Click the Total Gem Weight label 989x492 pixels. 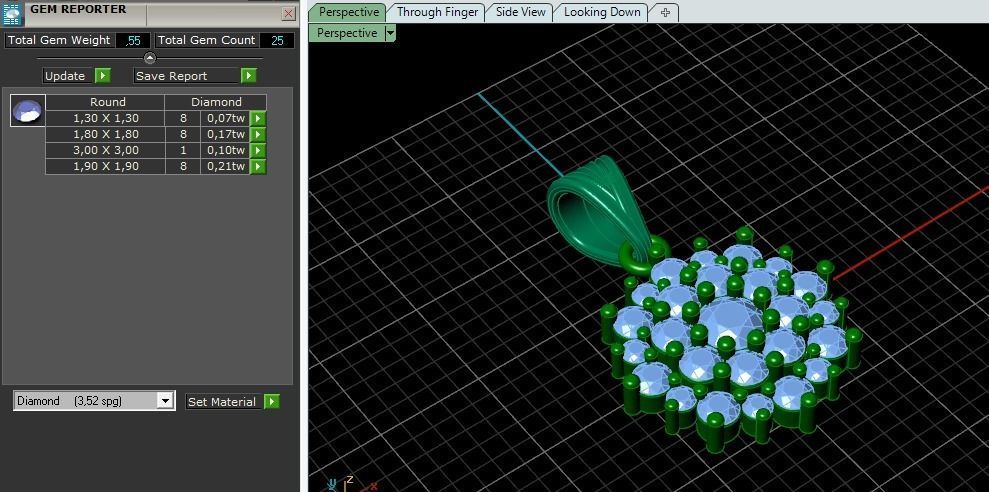[59, 40]
